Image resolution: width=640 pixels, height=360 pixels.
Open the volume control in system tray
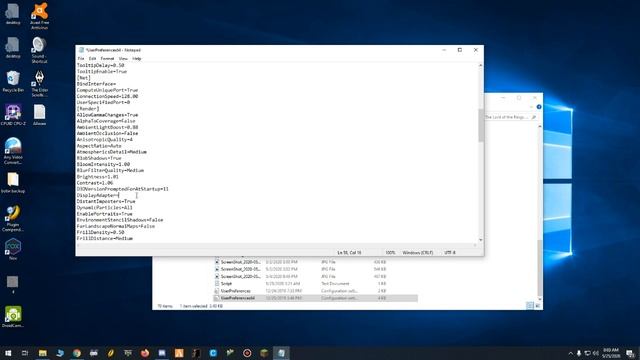tap(596, 353)
